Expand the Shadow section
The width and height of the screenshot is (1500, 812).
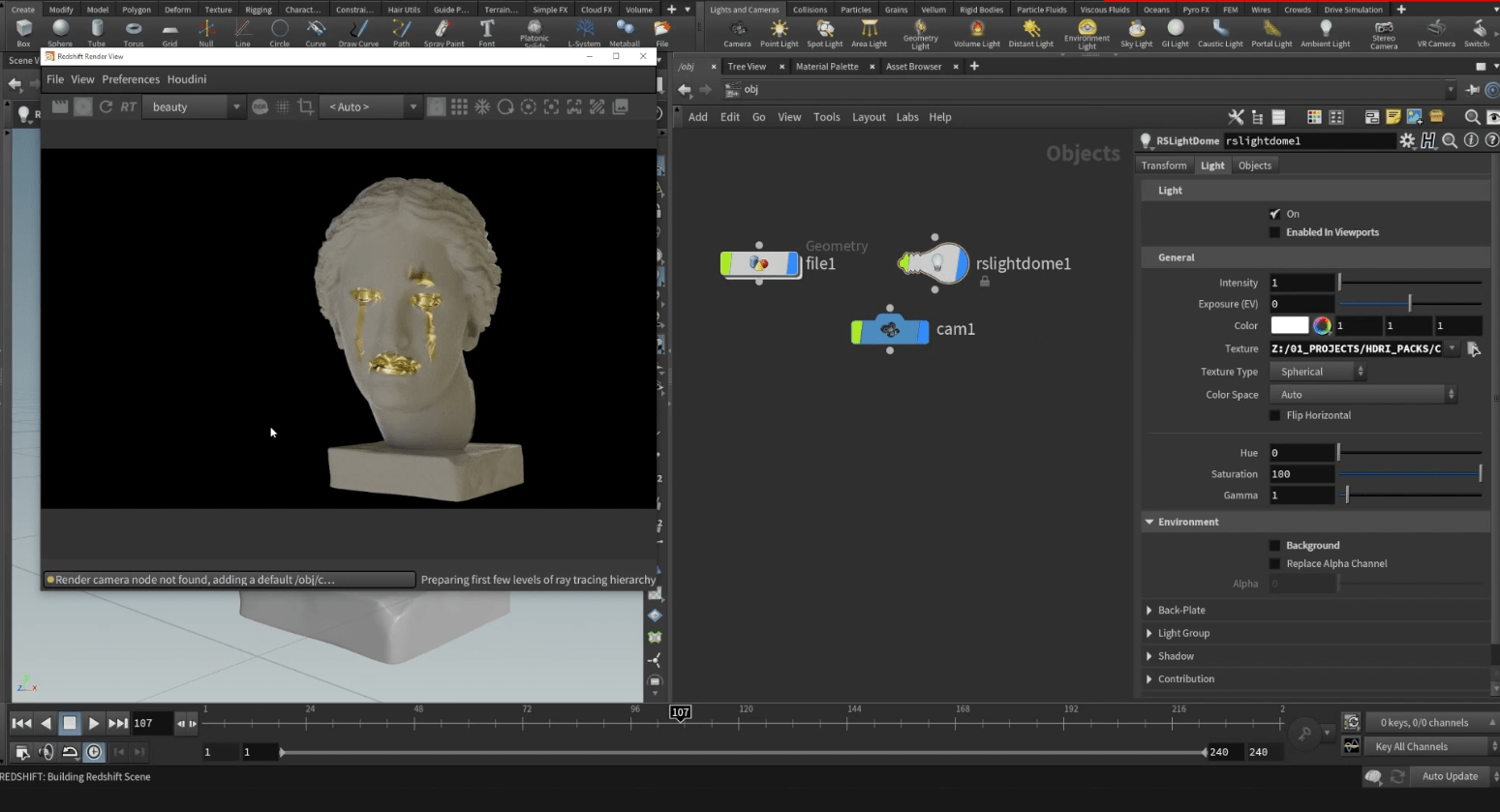(1175, 656)
